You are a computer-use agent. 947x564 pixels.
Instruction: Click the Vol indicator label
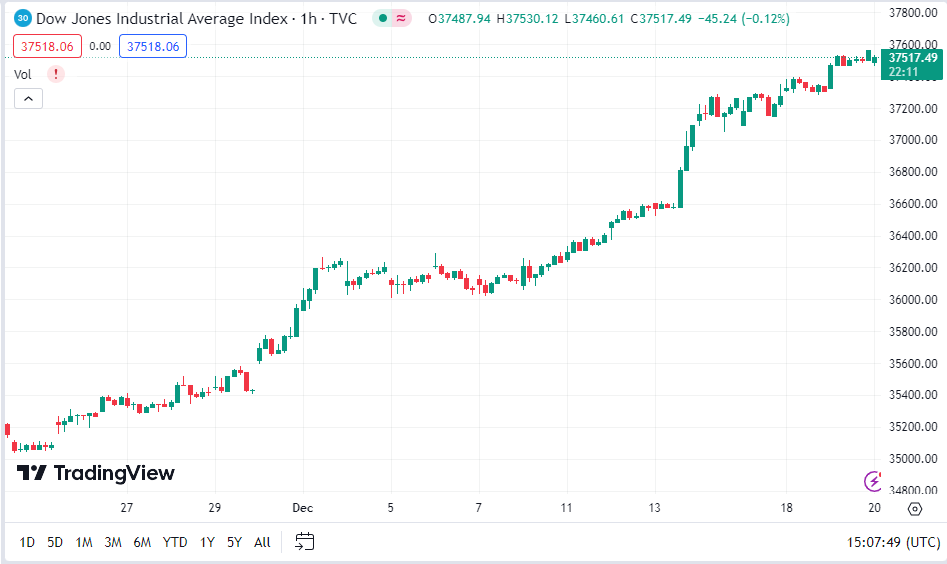pos(23,74)
